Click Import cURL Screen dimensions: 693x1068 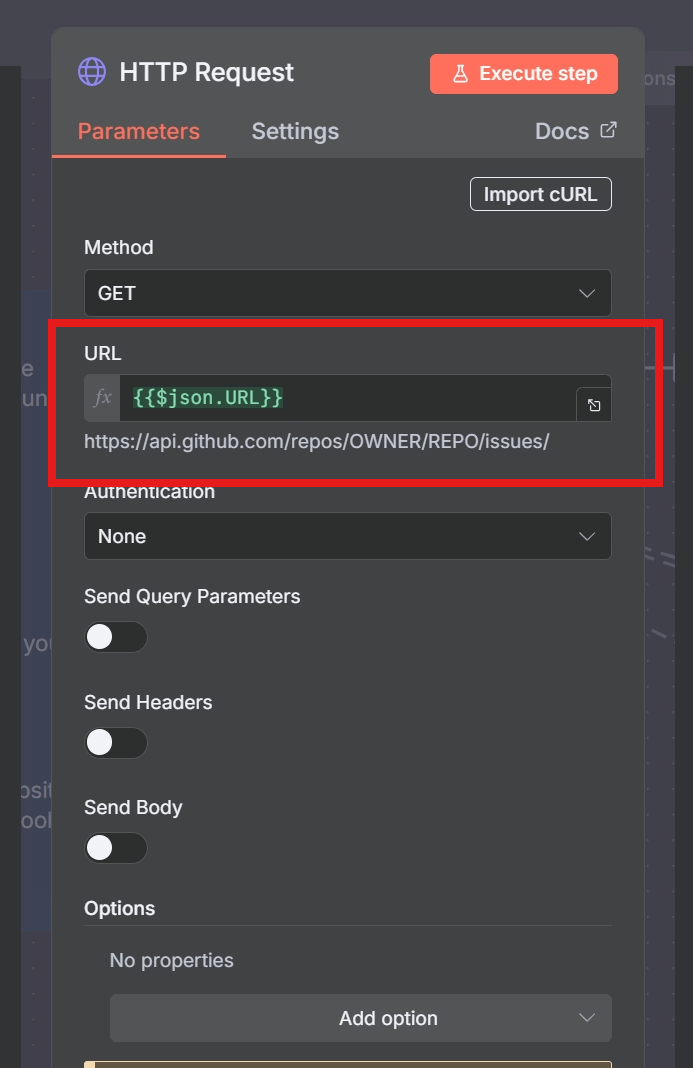click(x=540, y=193)
